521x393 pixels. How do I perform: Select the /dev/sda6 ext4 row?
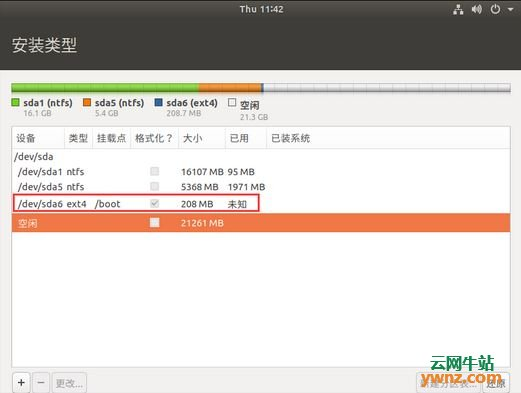coord(261,203)
